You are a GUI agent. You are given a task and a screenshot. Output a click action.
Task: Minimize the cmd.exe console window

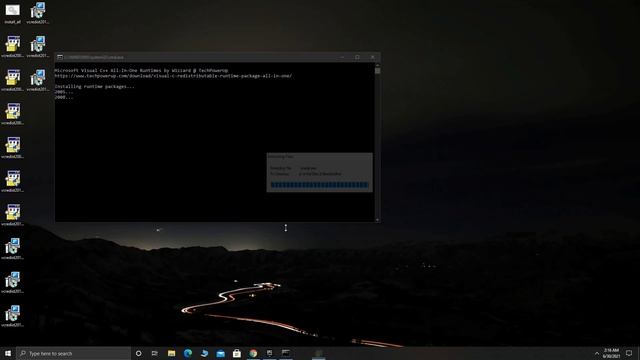click(342, 57)
